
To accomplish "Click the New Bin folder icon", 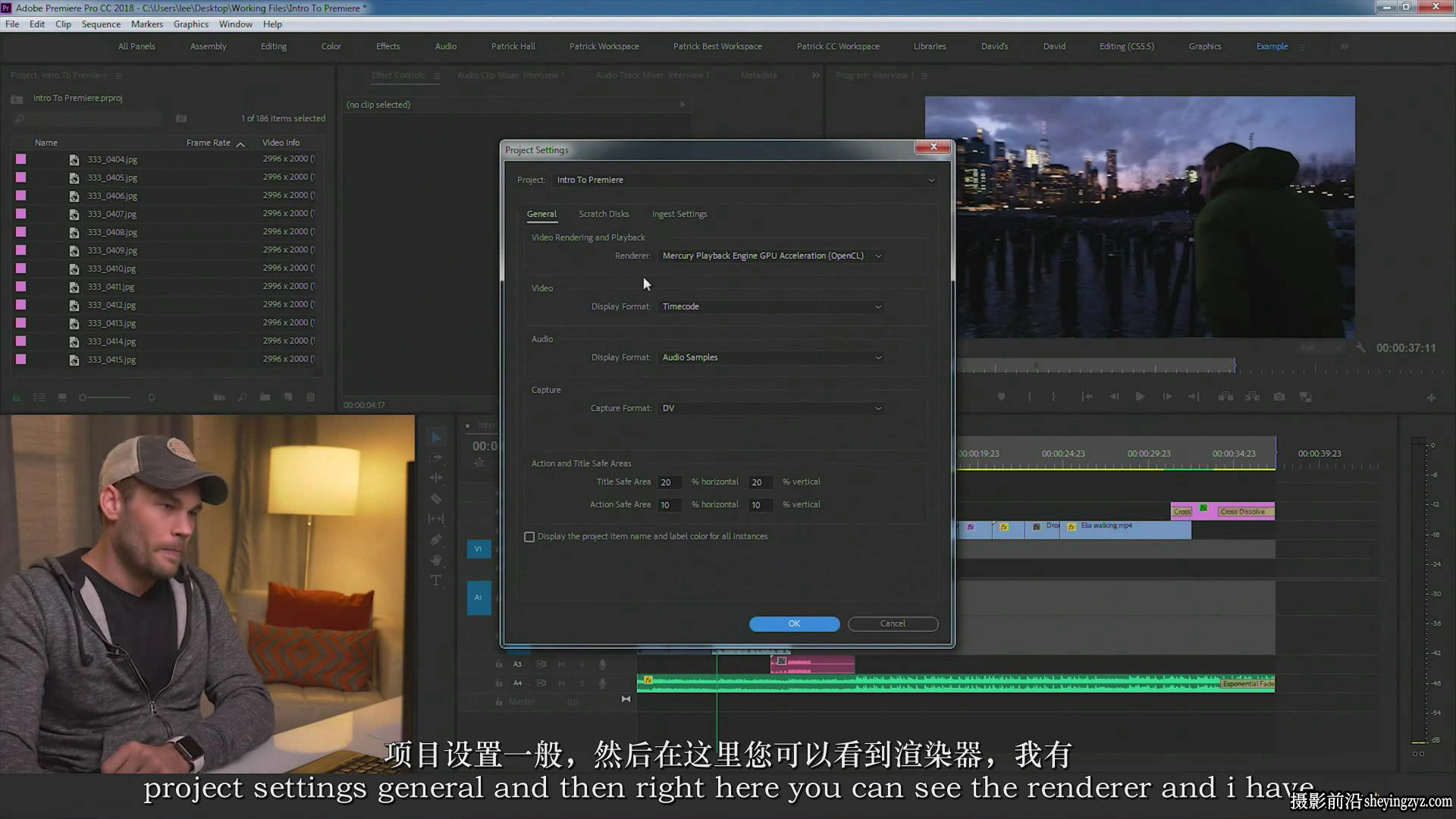I will (x=265, y=397).
